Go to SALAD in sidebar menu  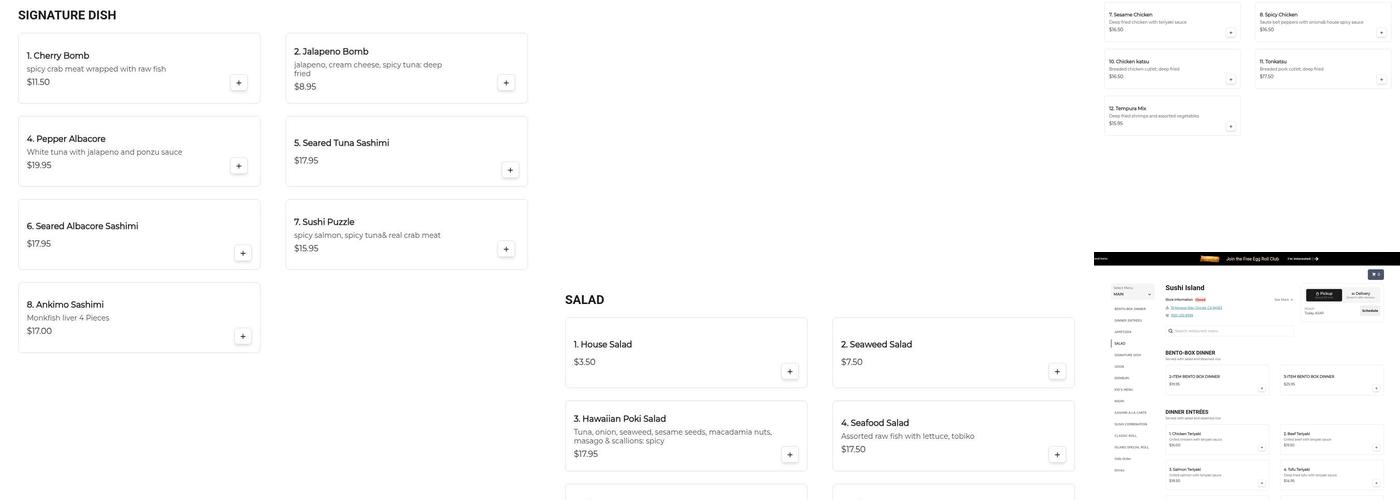pyautogui.click(x=1120, y=343)
